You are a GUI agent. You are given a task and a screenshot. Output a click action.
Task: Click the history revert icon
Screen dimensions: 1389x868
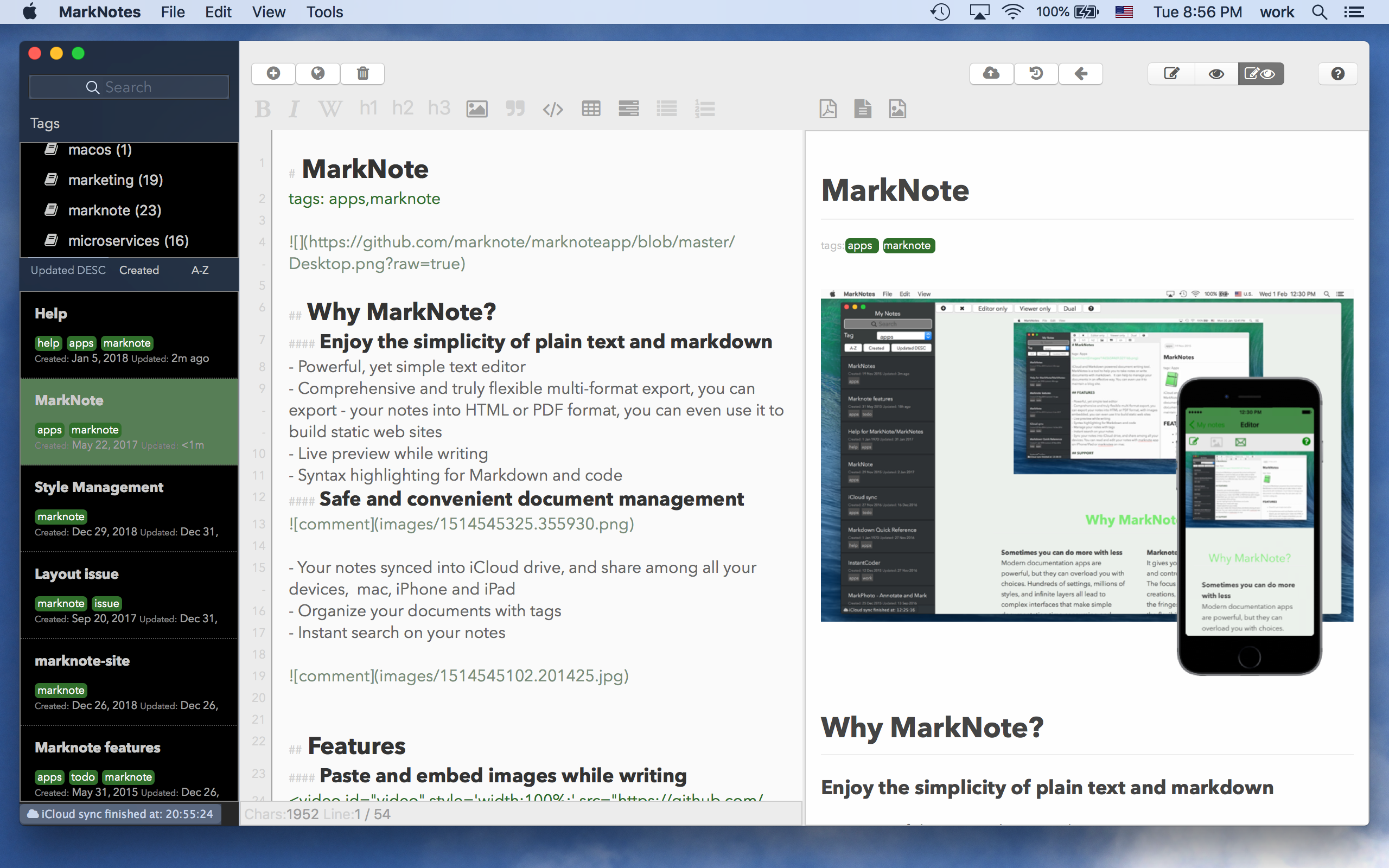1036,73
